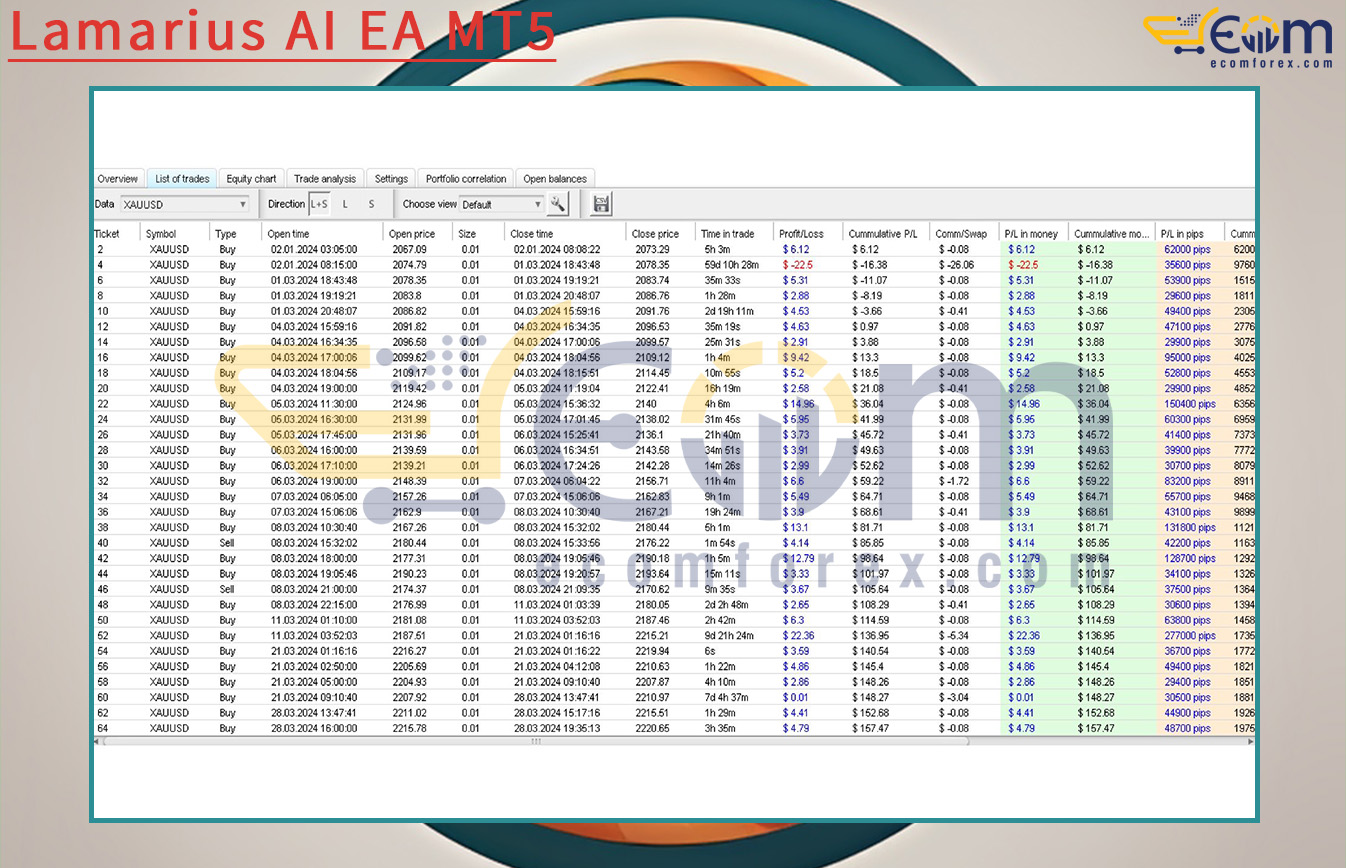Select the 277000 pips cell
The image size is (1346, 868).
1190,635
